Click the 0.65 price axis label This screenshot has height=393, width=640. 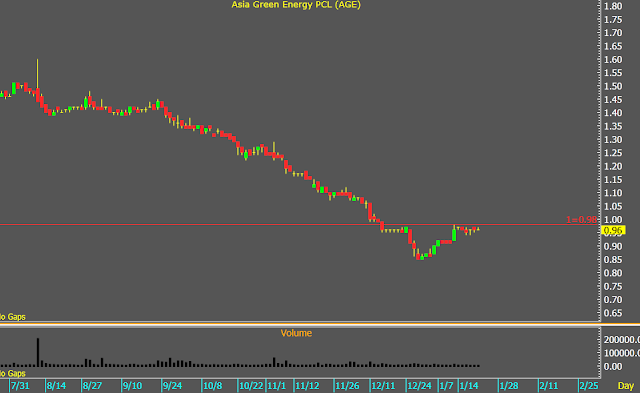pyautogui.click(x=613, y=313)
